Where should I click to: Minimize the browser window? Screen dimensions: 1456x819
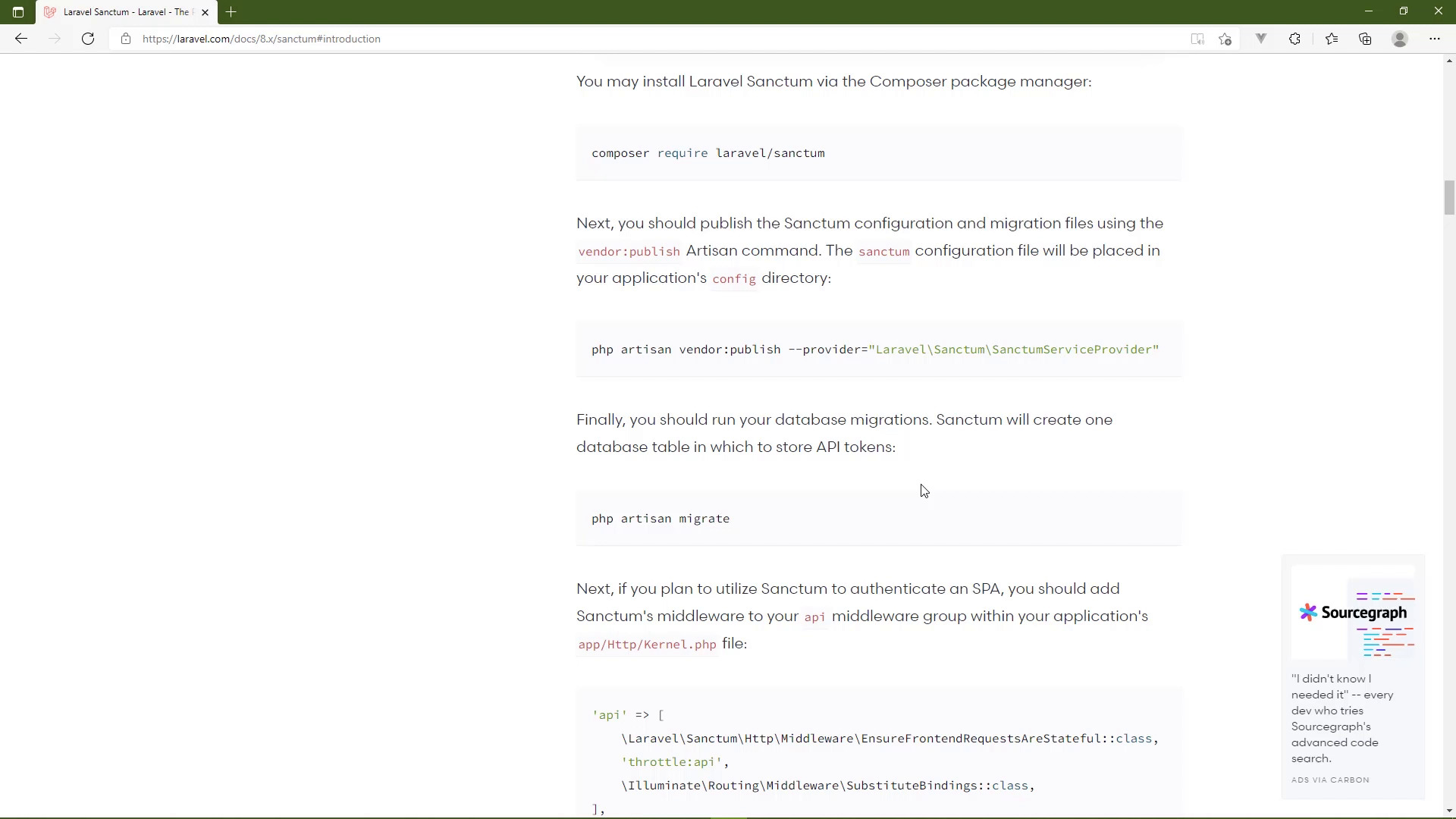coord(1369,11)
